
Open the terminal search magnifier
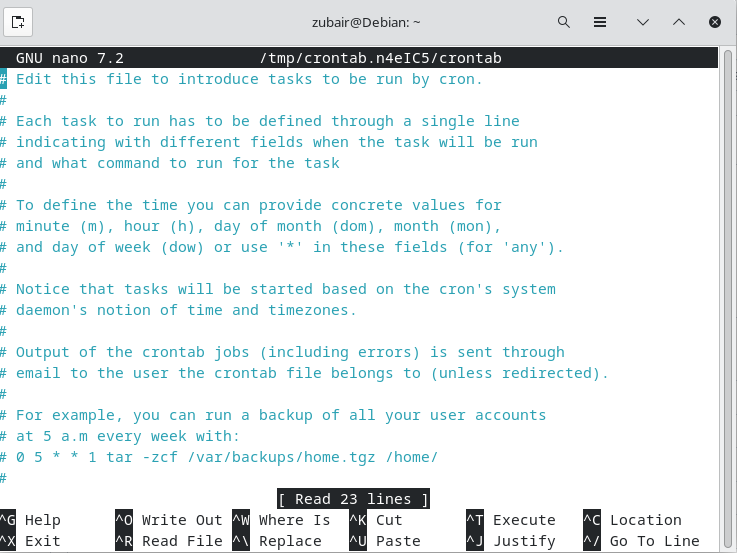(564, 22)
